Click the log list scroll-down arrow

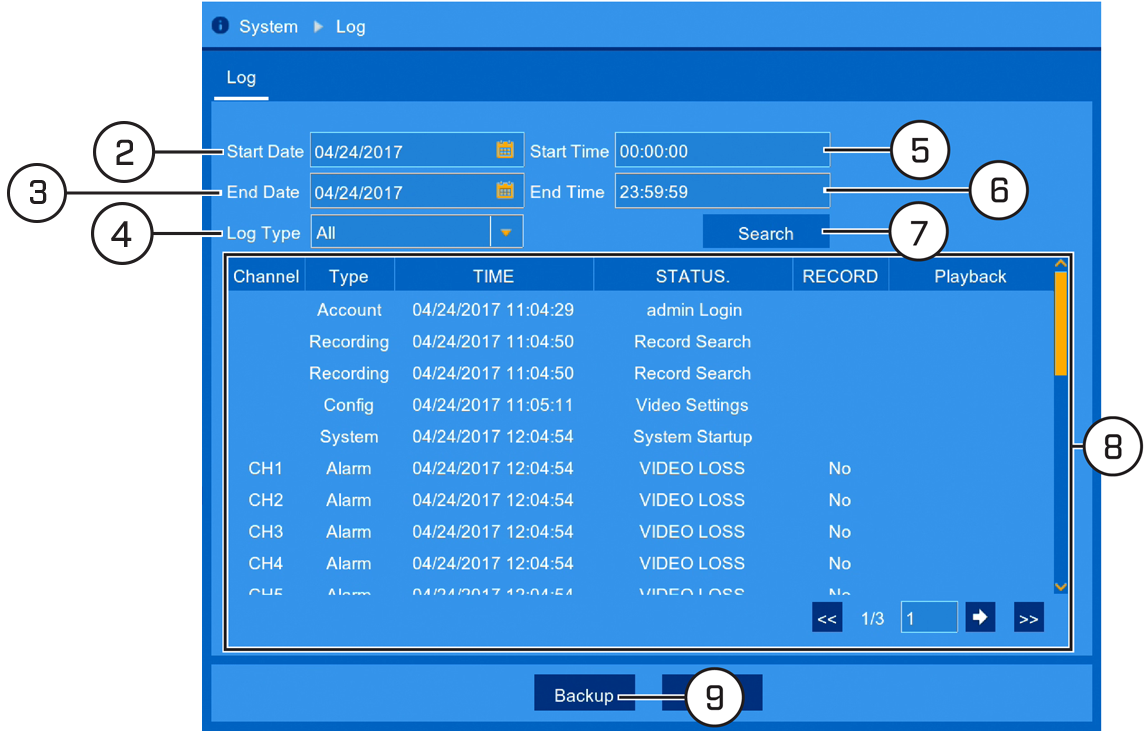(1061, 587)
